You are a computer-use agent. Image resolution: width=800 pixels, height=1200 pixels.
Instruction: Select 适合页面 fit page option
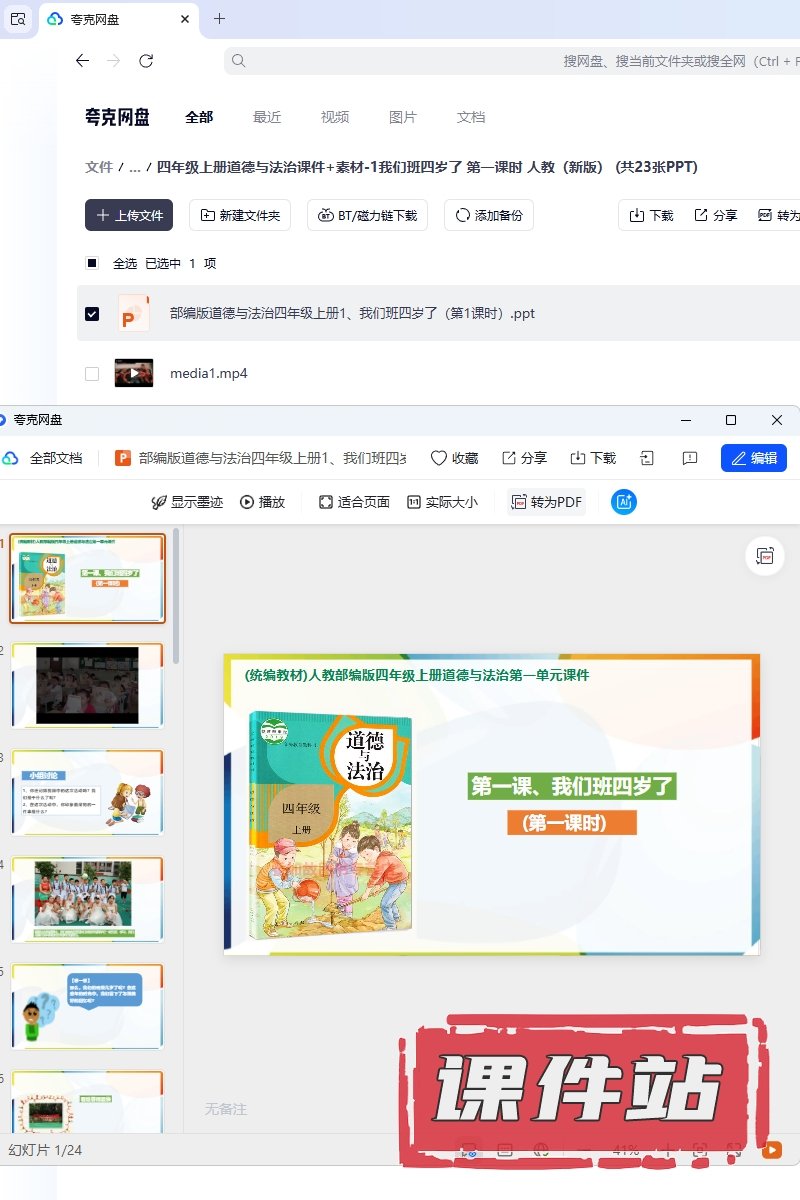(354, 502)
